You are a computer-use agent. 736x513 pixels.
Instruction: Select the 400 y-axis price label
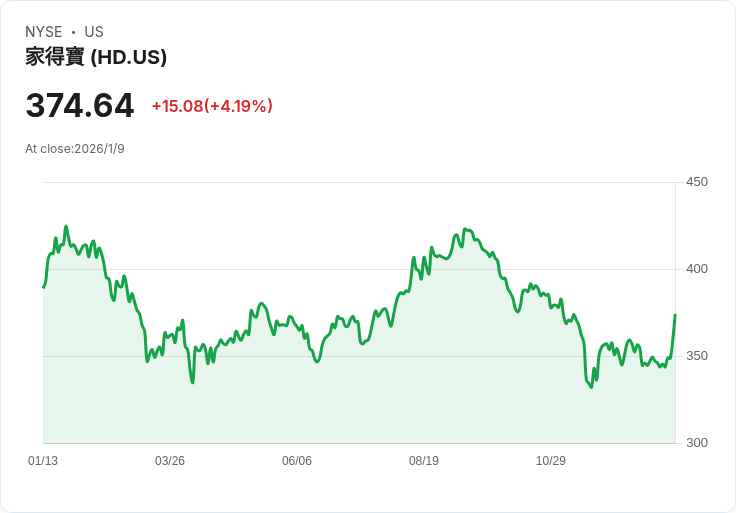(x=697, y=269)
